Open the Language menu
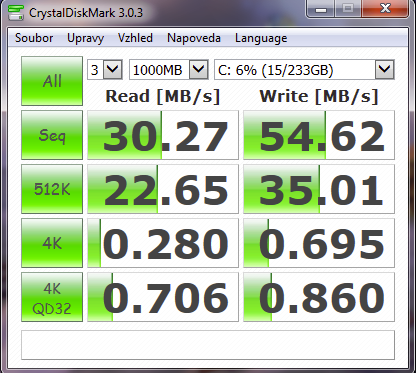The width and height of the screenshot is (416, 373). tap(261, 38)
